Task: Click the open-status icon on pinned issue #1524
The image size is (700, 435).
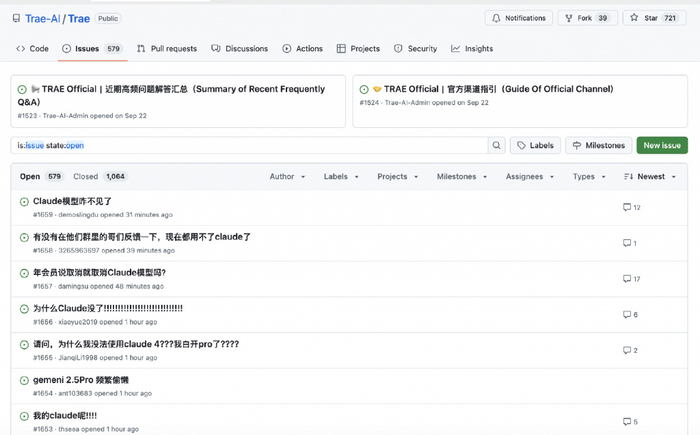Action: tap(364, 89)
